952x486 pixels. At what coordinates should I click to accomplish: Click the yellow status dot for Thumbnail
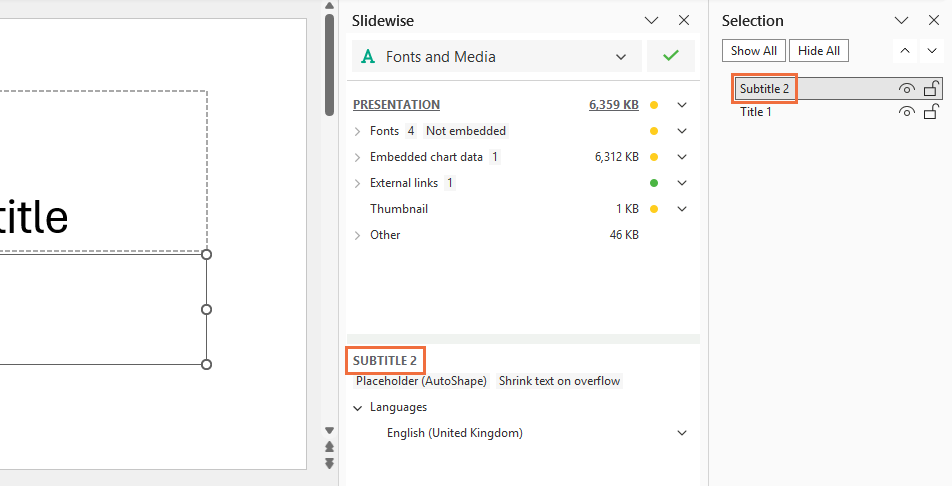(654, 209)
